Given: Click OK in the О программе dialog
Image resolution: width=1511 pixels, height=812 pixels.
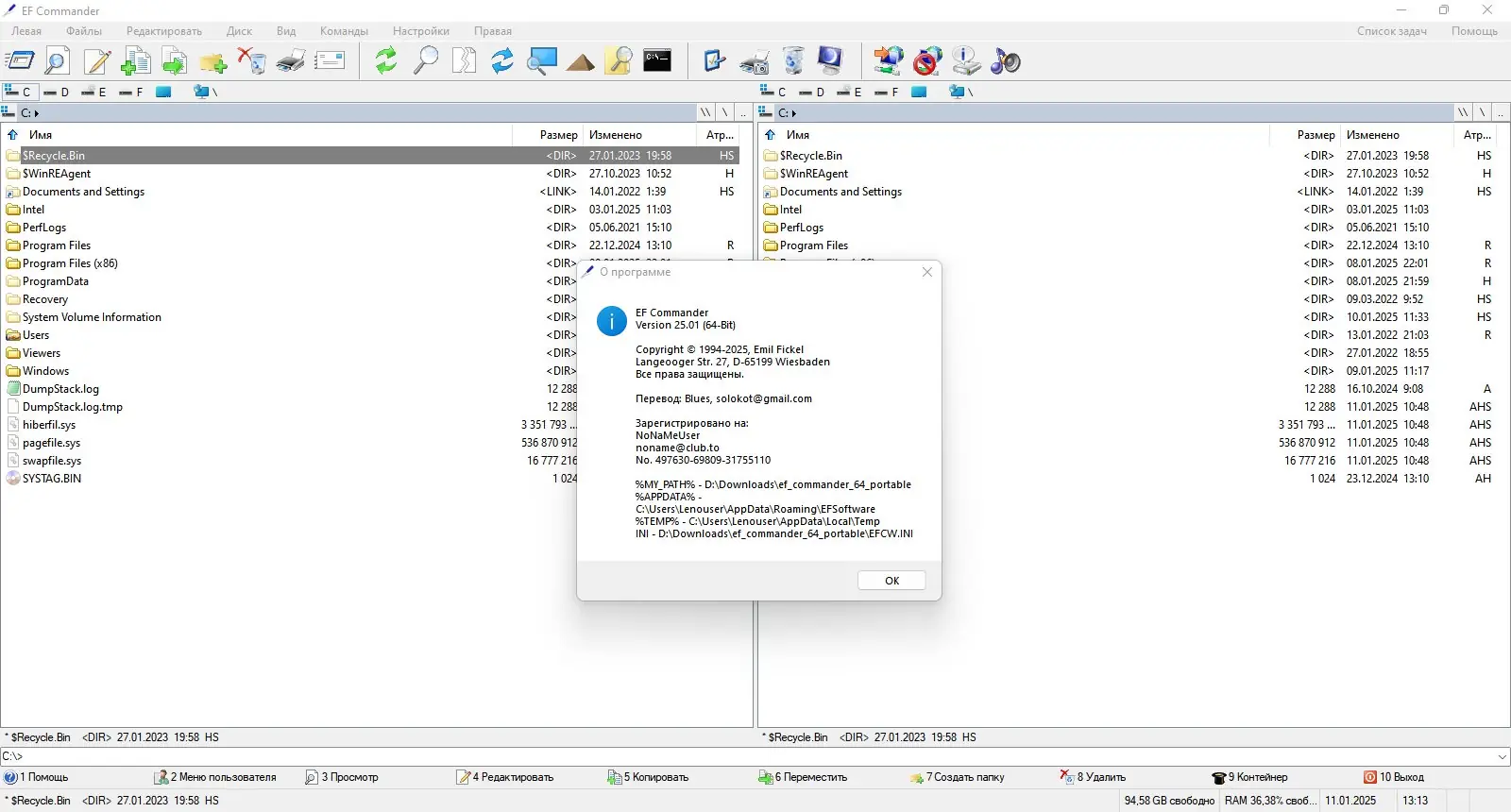Looking at the screenshot, I should tap(891, 581).
